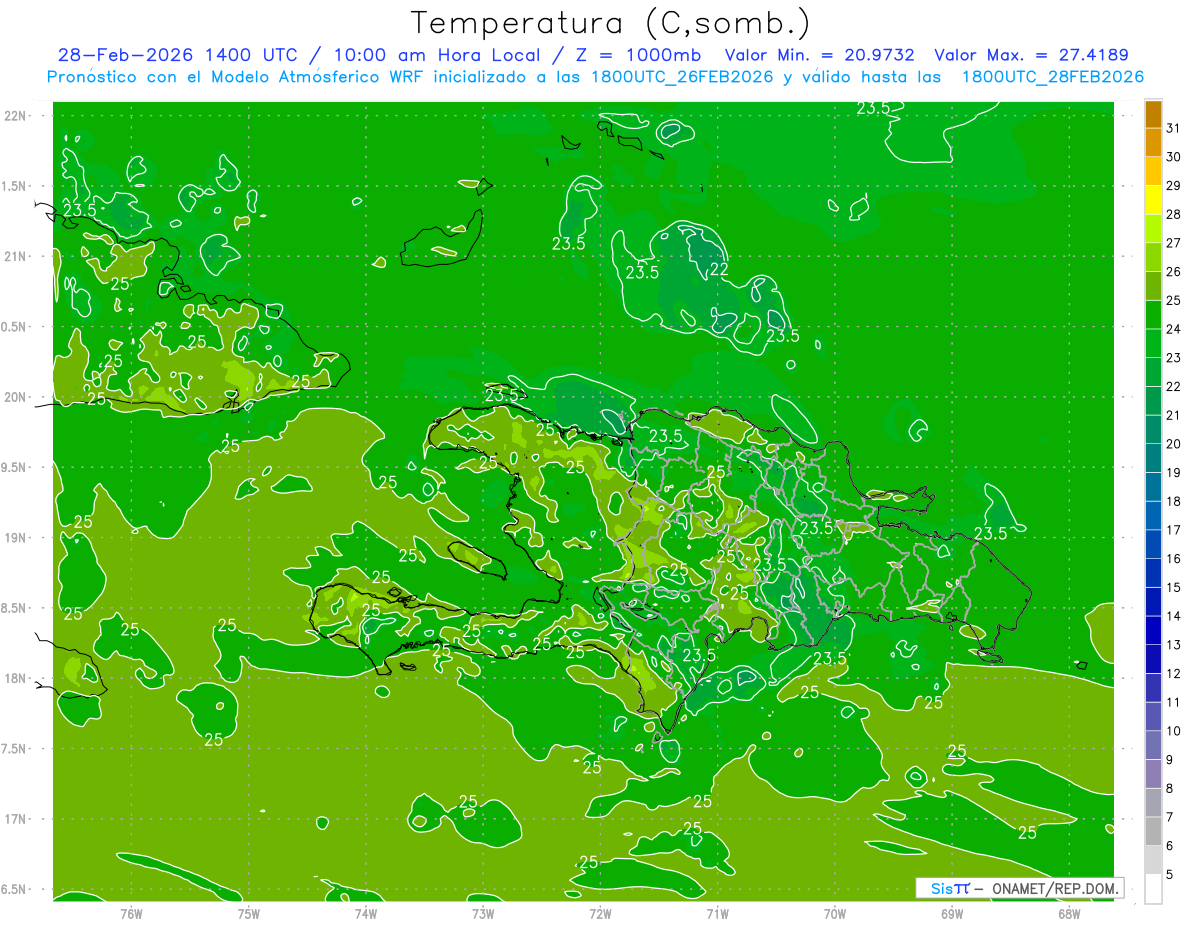Select the 'Z = 1000mb' pressure level text
1200x927 pixels.
(640, 55)
